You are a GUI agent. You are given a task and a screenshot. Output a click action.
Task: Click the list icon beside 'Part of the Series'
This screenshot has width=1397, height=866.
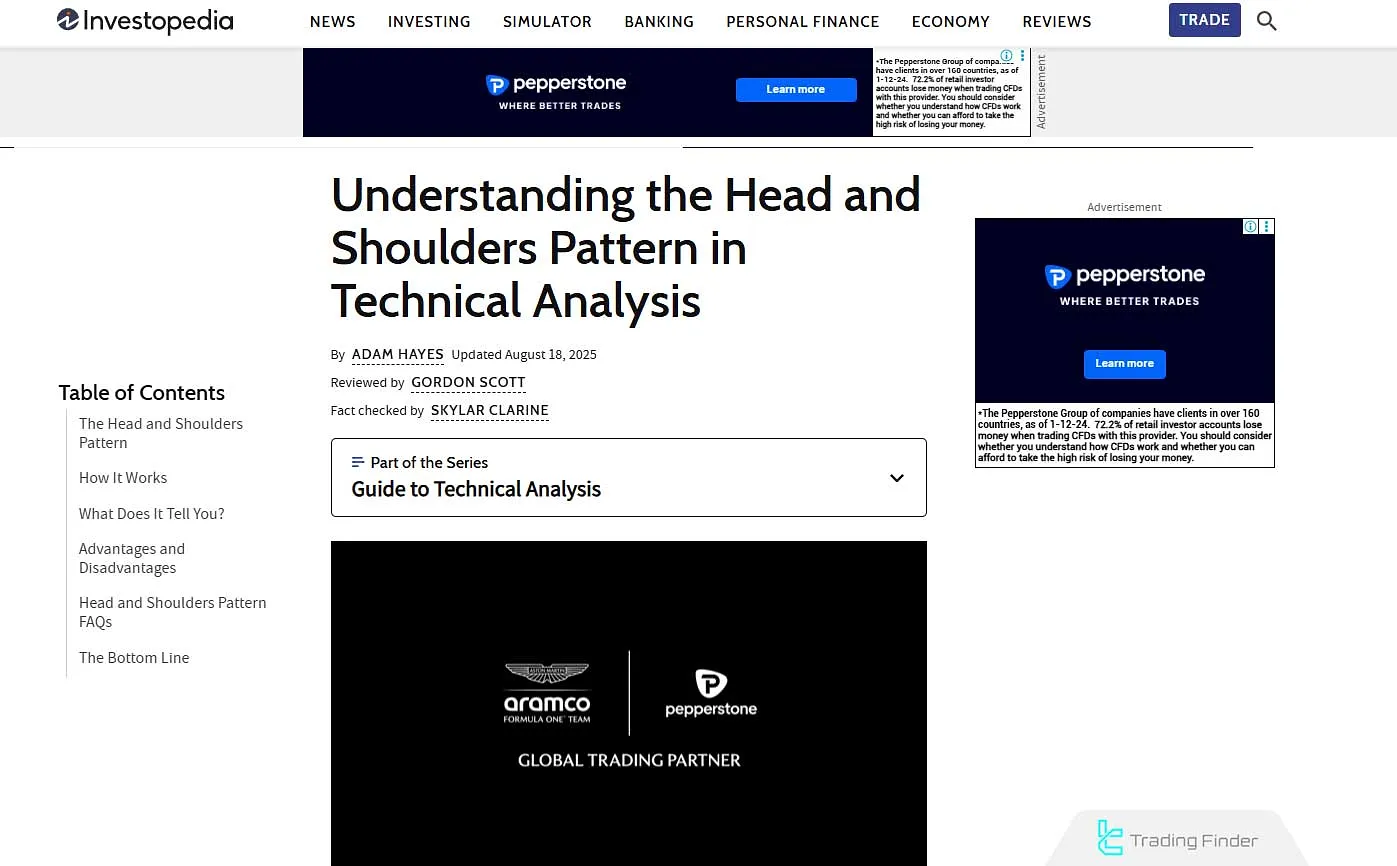tap(357, 462)
